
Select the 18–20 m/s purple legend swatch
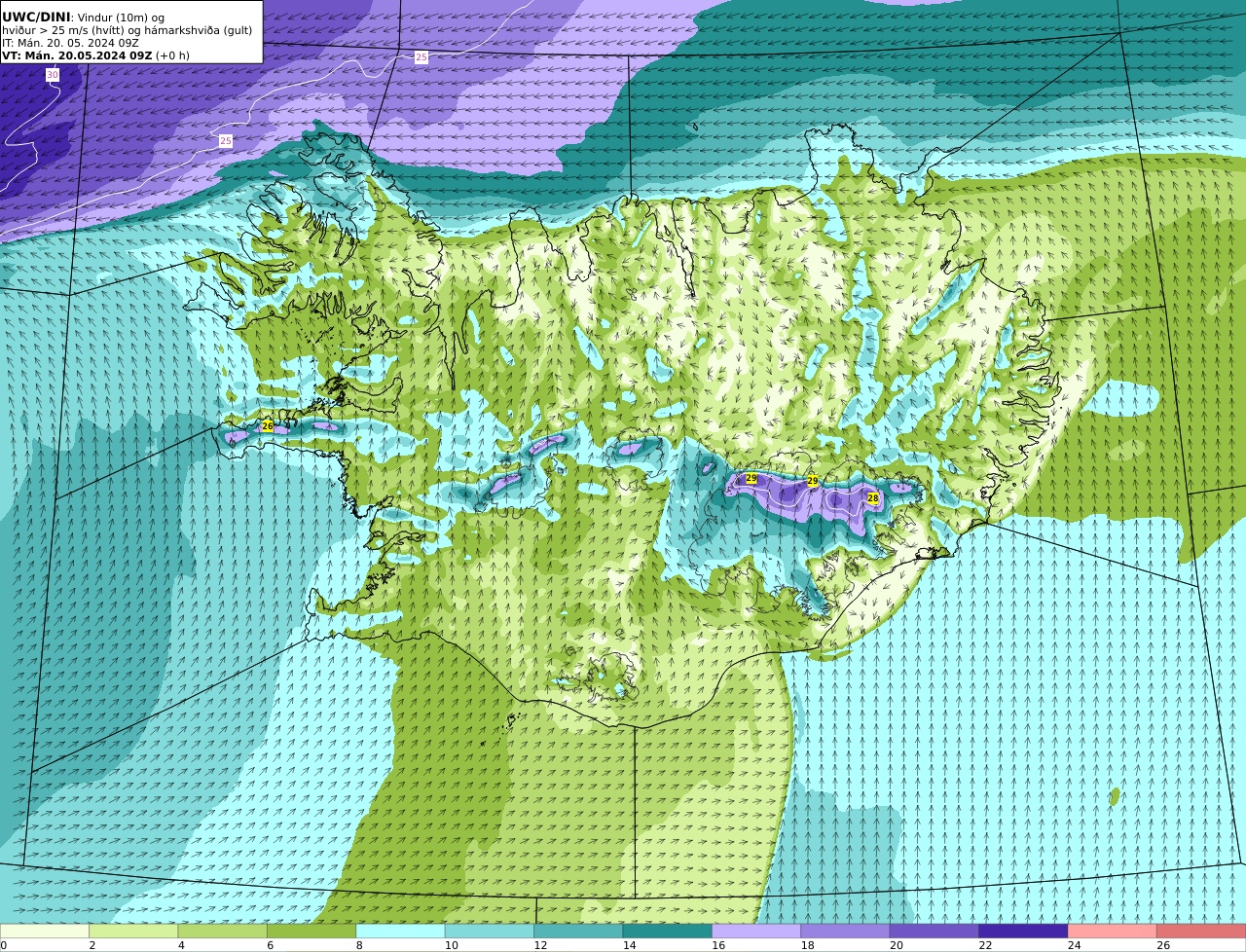[x=845, y=932]
